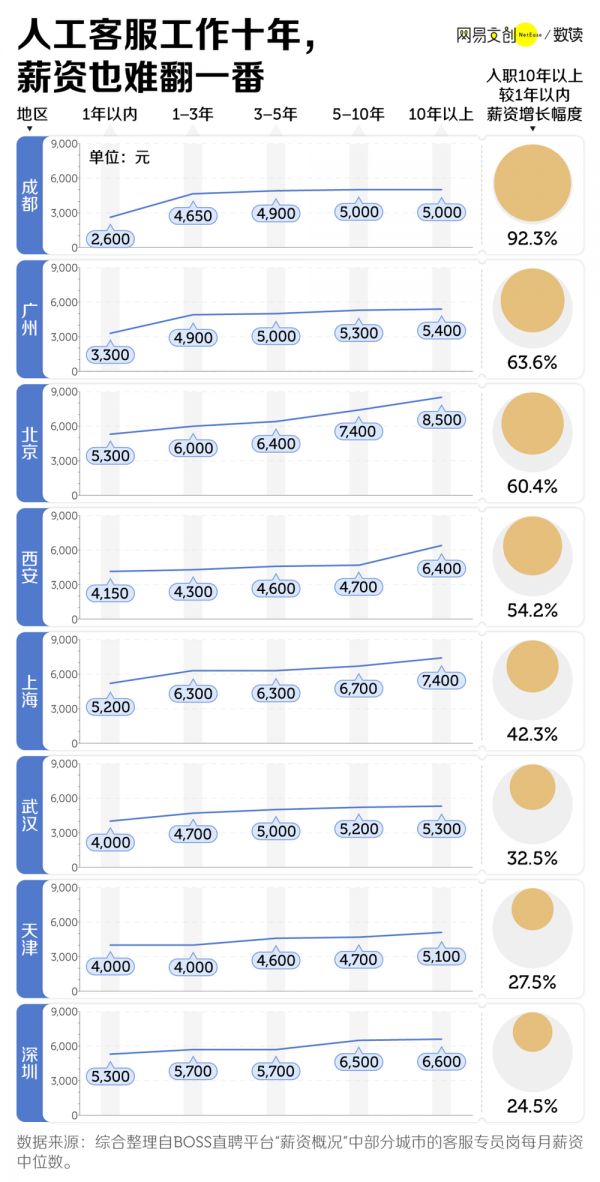This screenshot has width=600, height=1182.
Task: Click Beijing's 60.4% orange growth bubble
Action: (x=532, y=424)
